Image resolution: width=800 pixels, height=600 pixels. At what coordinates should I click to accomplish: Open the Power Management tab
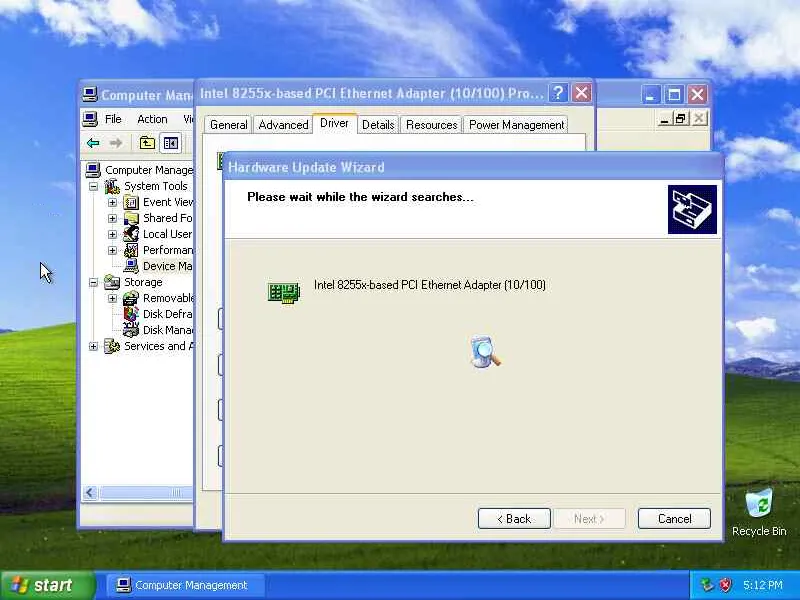point(516,124)
